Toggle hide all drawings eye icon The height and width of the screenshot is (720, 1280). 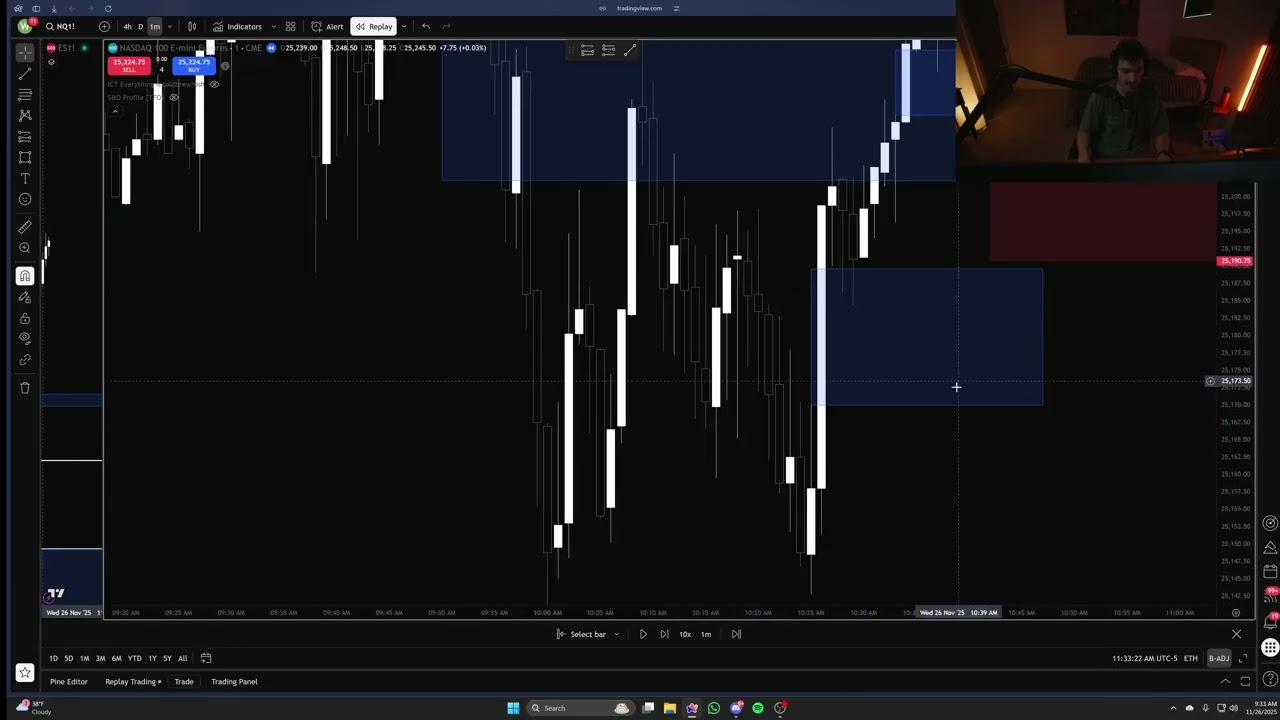tap(25, 338)
